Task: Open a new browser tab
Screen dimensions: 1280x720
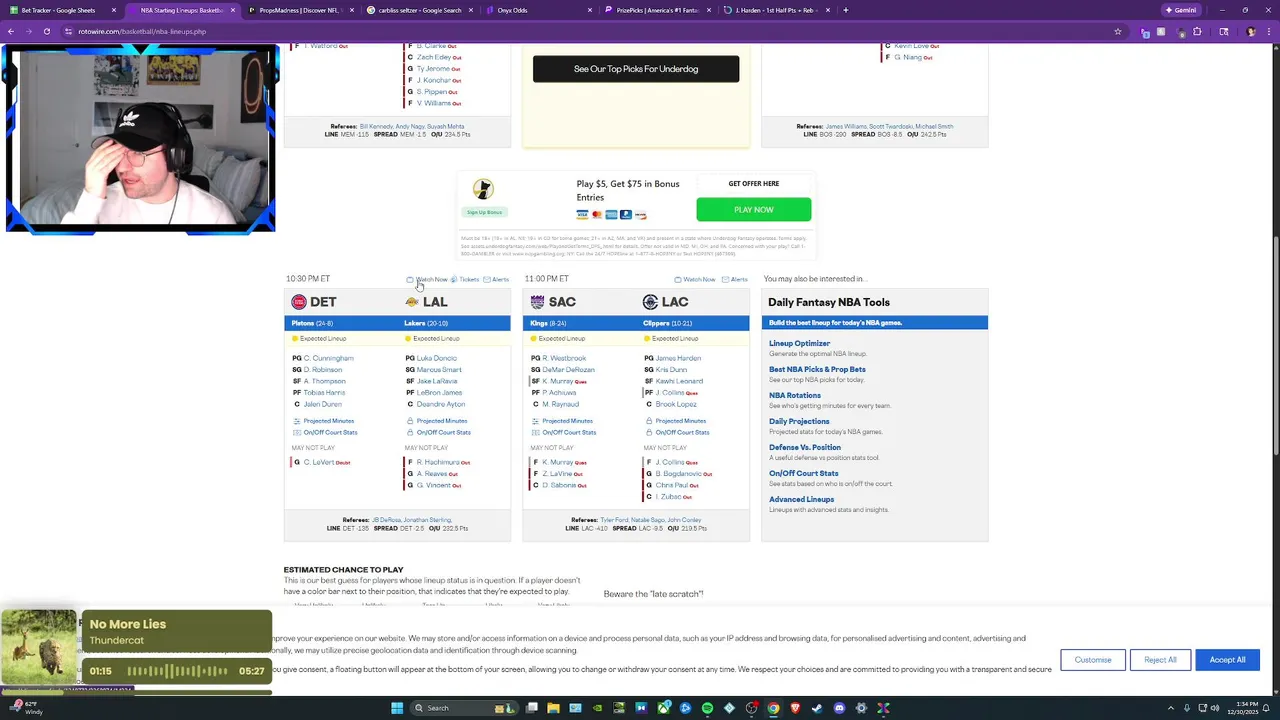Action: pyautogui.click(x=846, y=10)
